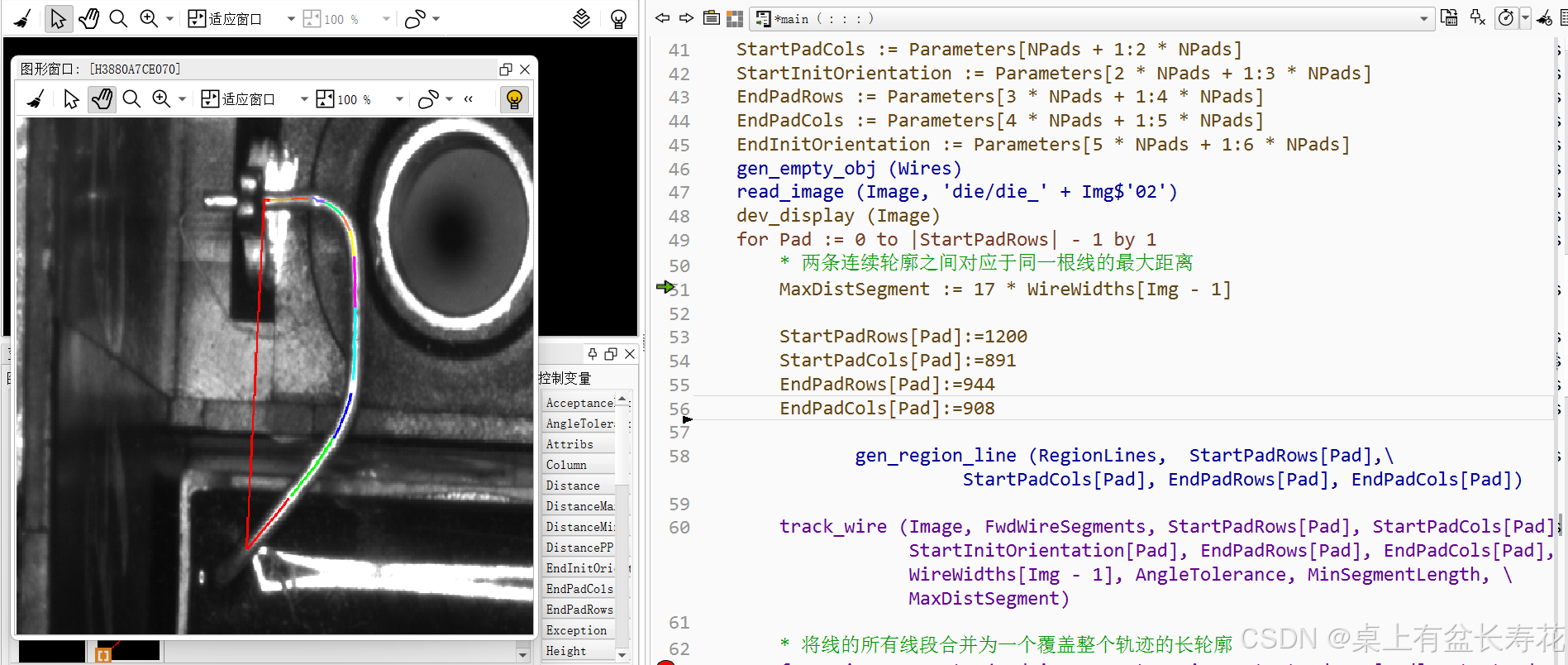Screen dimensions: 1568x665
Task: Float the variable panel with the restore icon
Action: [x=611, y=354]
